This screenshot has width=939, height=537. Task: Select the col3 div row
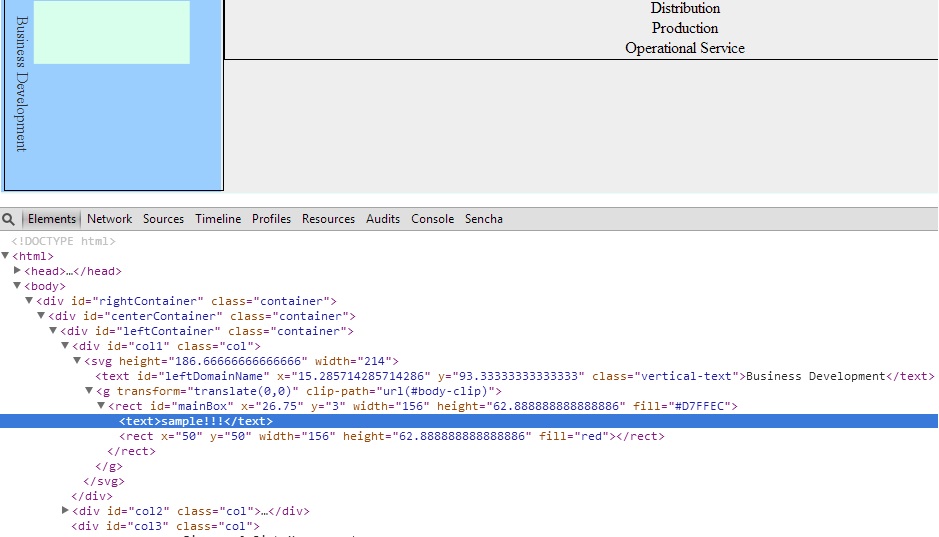point(165,526)
